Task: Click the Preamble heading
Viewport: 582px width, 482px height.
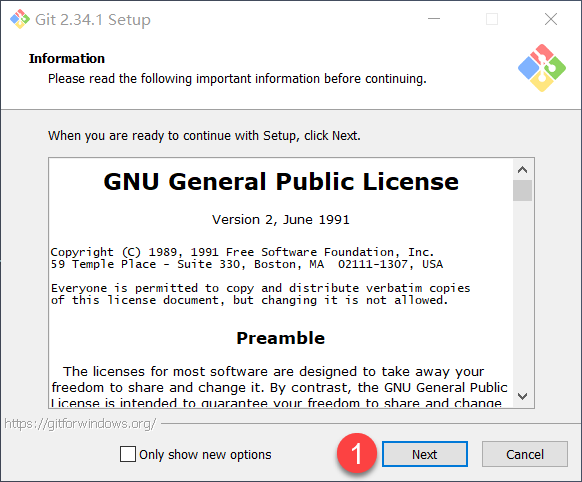Action: click(281, 338)
